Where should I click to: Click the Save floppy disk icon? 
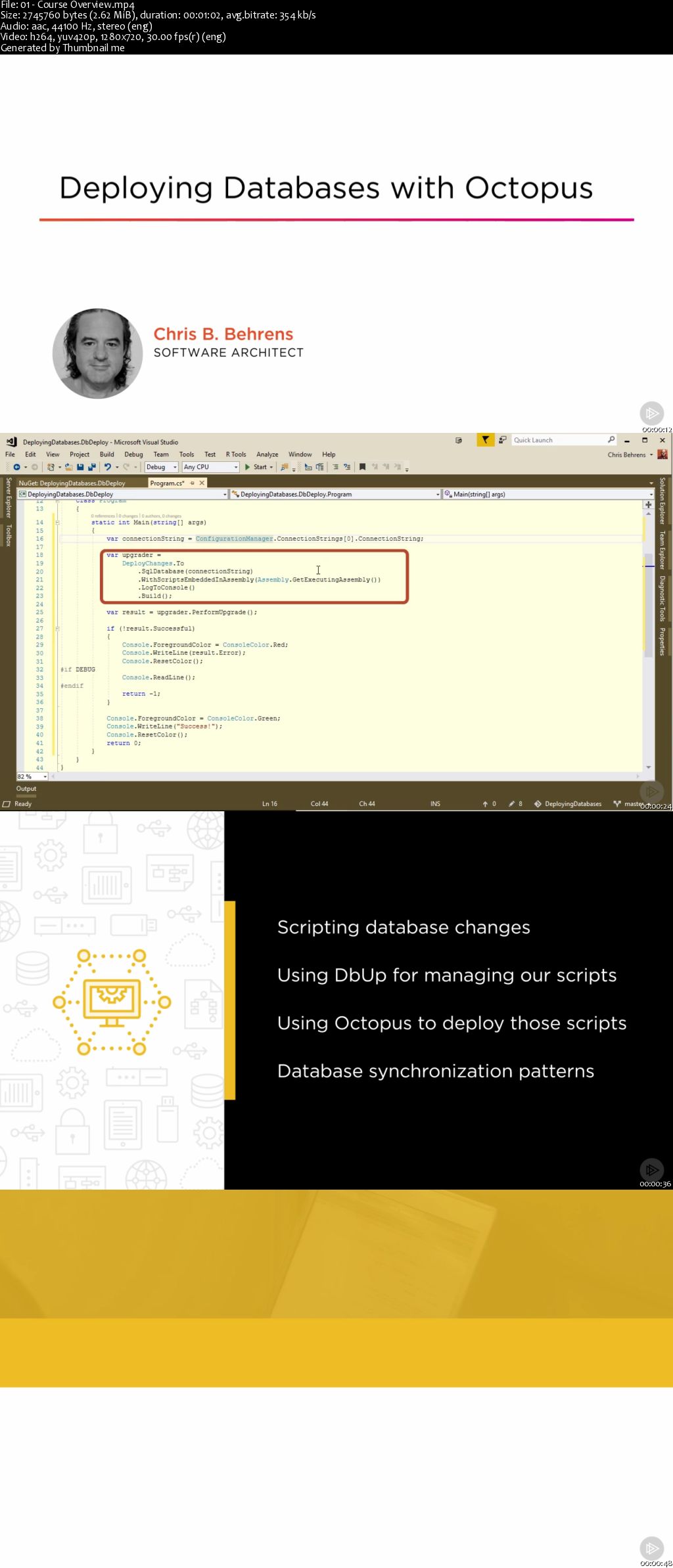pos(80,467)
